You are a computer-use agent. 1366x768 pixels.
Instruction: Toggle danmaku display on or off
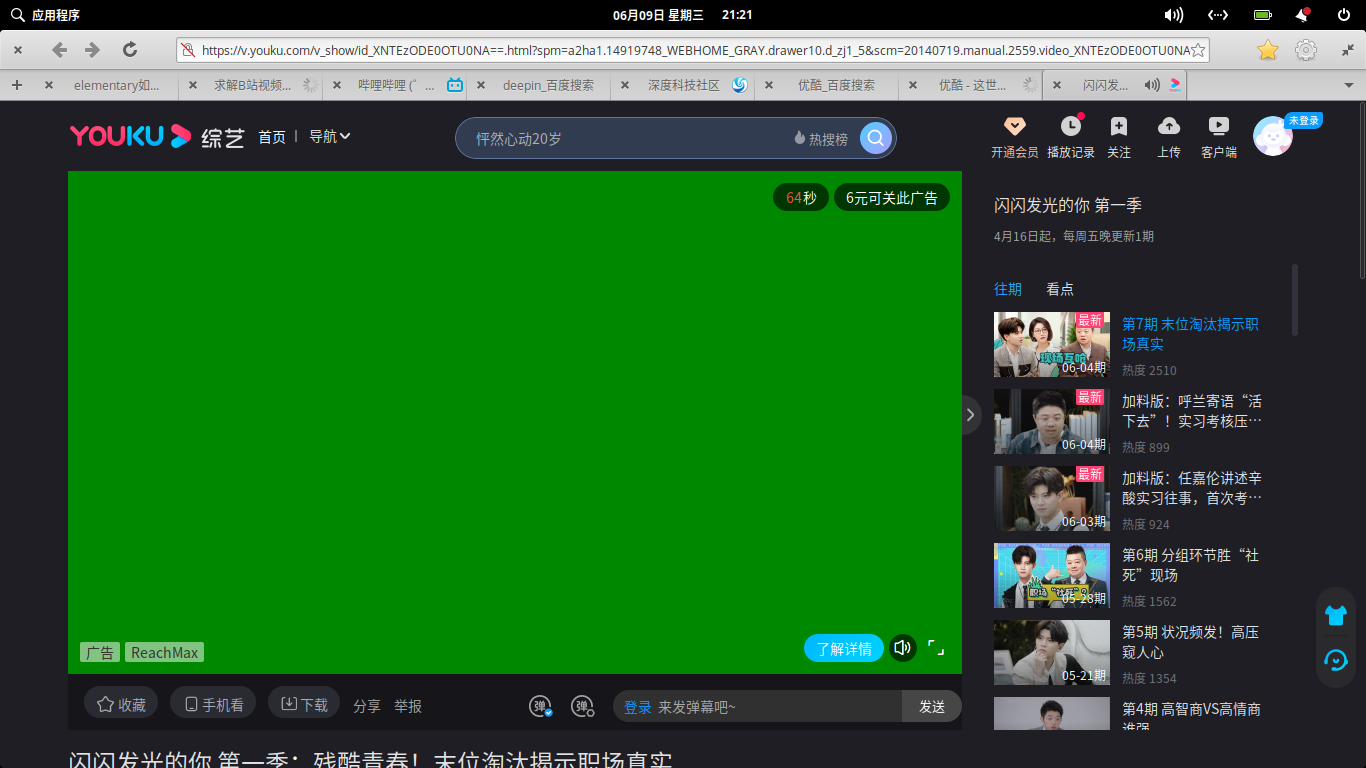click(541, 706)
